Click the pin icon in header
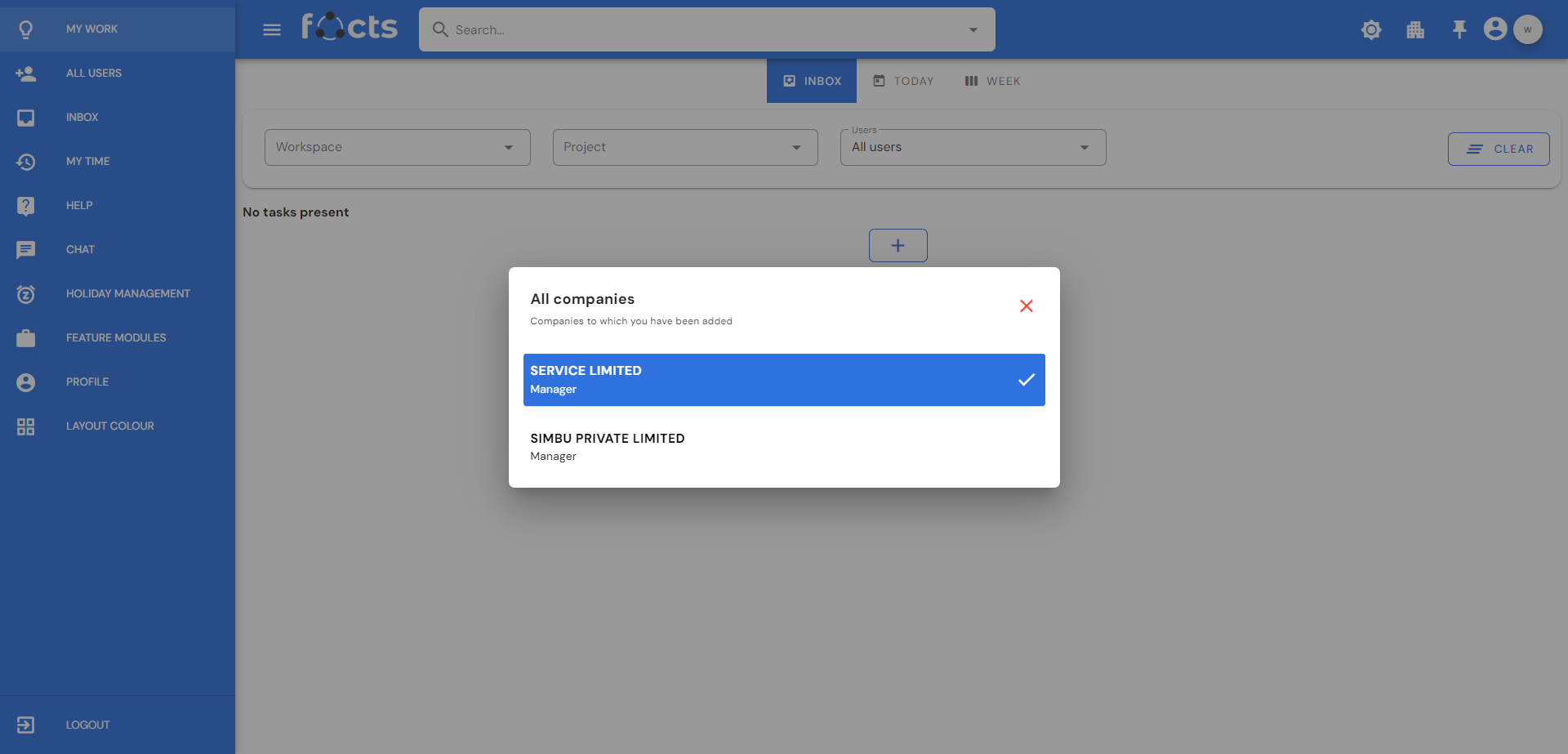 1459,30
